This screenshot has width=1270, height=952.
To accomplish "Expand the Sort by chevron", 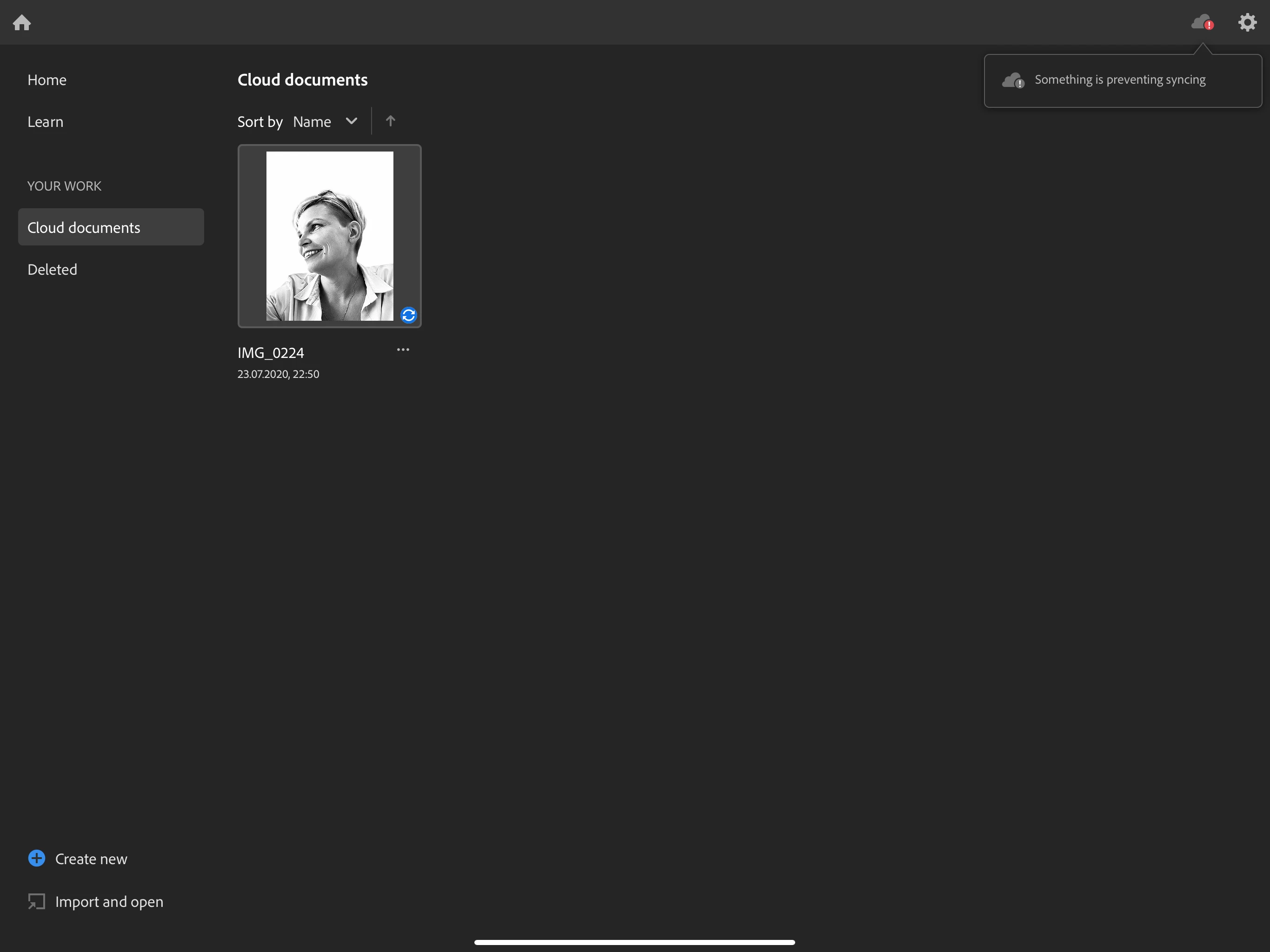I will click(x=352, y=121).
